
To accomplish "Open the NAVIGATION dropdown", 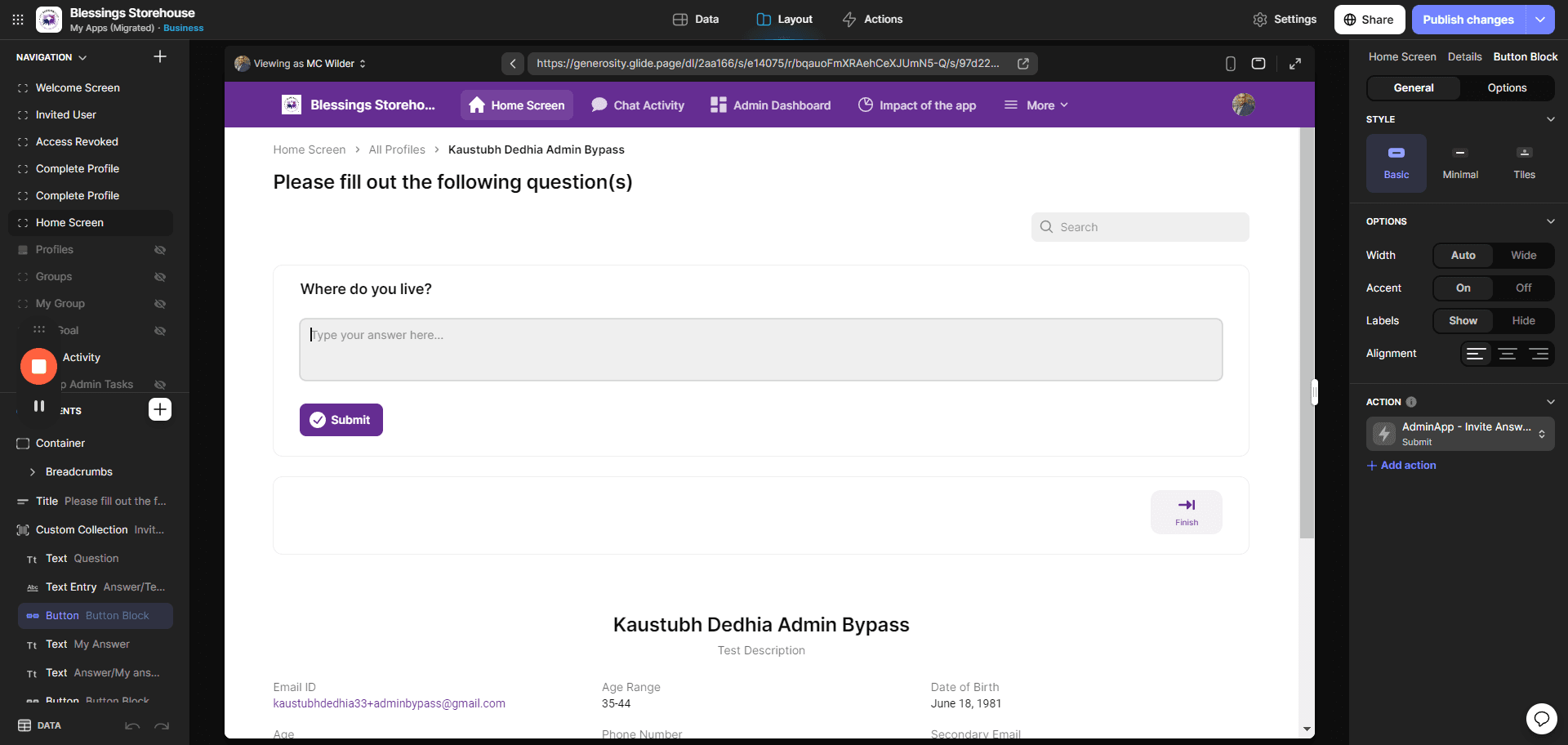I will coord(51,57).
